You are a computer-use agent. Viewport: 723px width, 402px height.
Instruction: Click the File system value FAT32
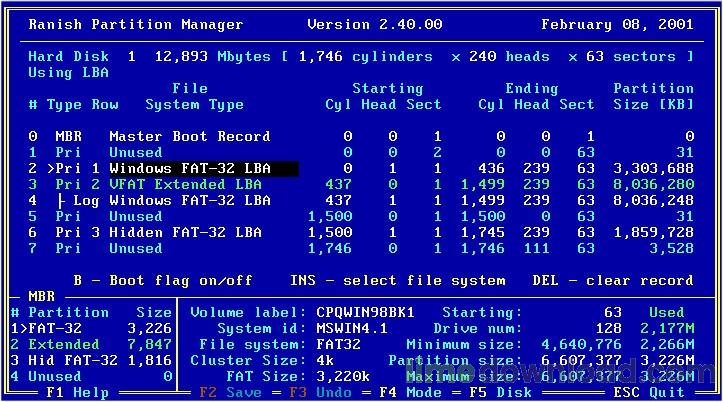[338, 344]
